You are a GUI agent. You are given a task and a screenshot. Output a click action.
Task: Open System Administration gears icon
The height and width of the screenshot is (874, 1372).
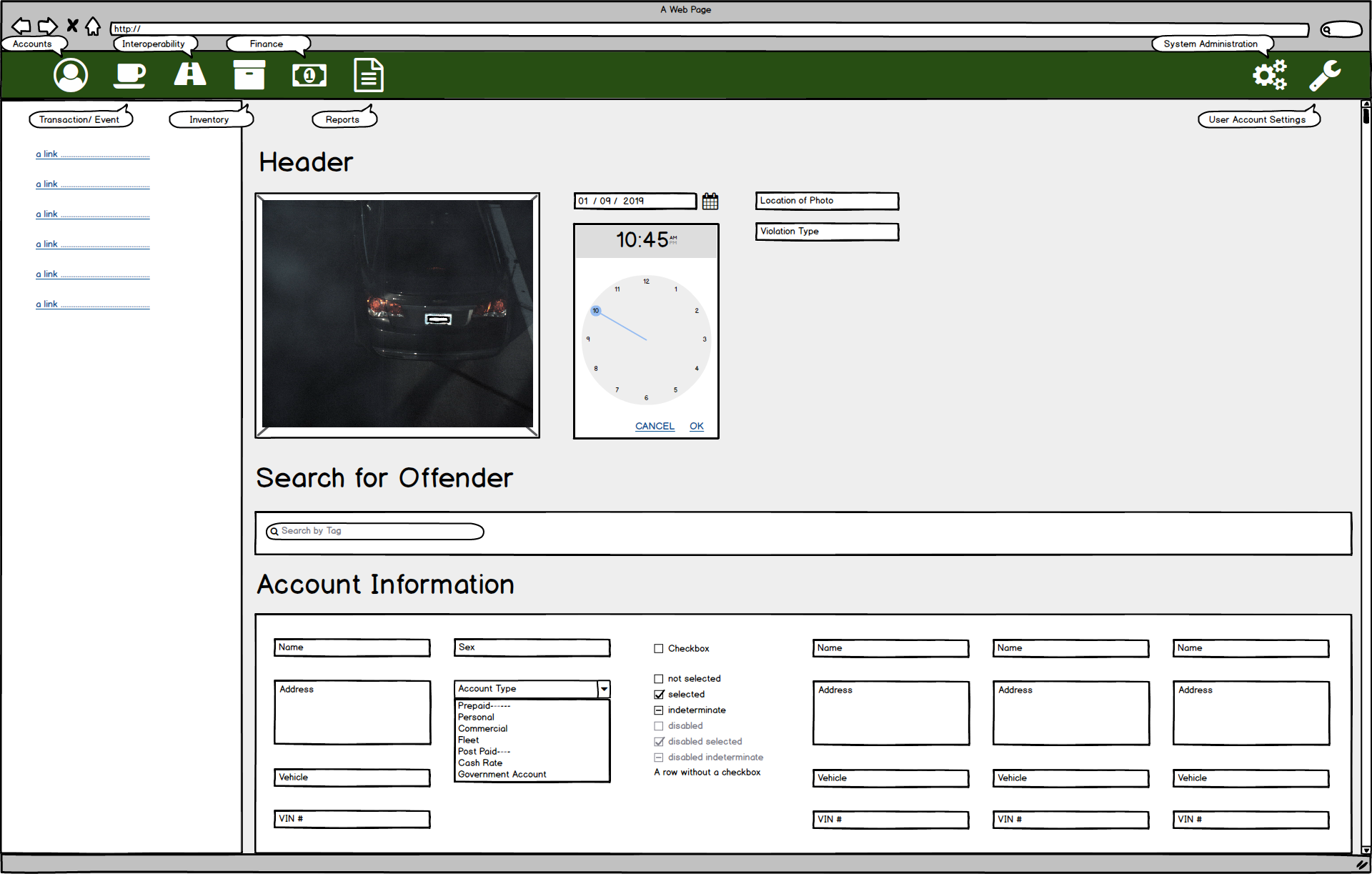click(1270, 75)
